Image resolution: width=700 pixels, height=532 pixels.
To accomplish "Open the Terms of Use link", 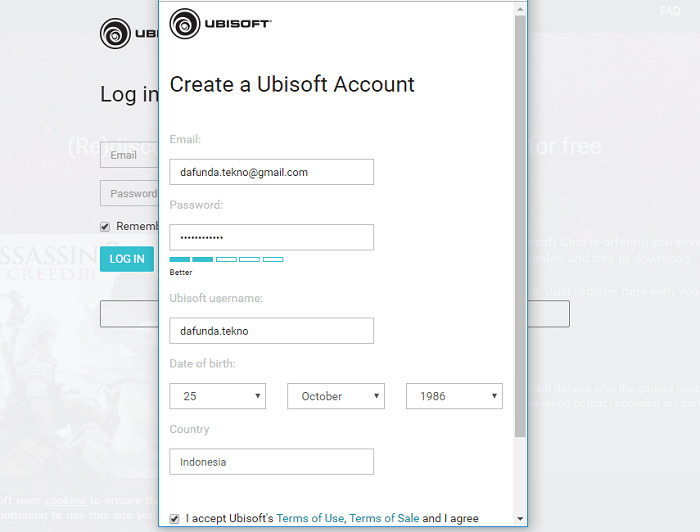I will tap(309, 519).
